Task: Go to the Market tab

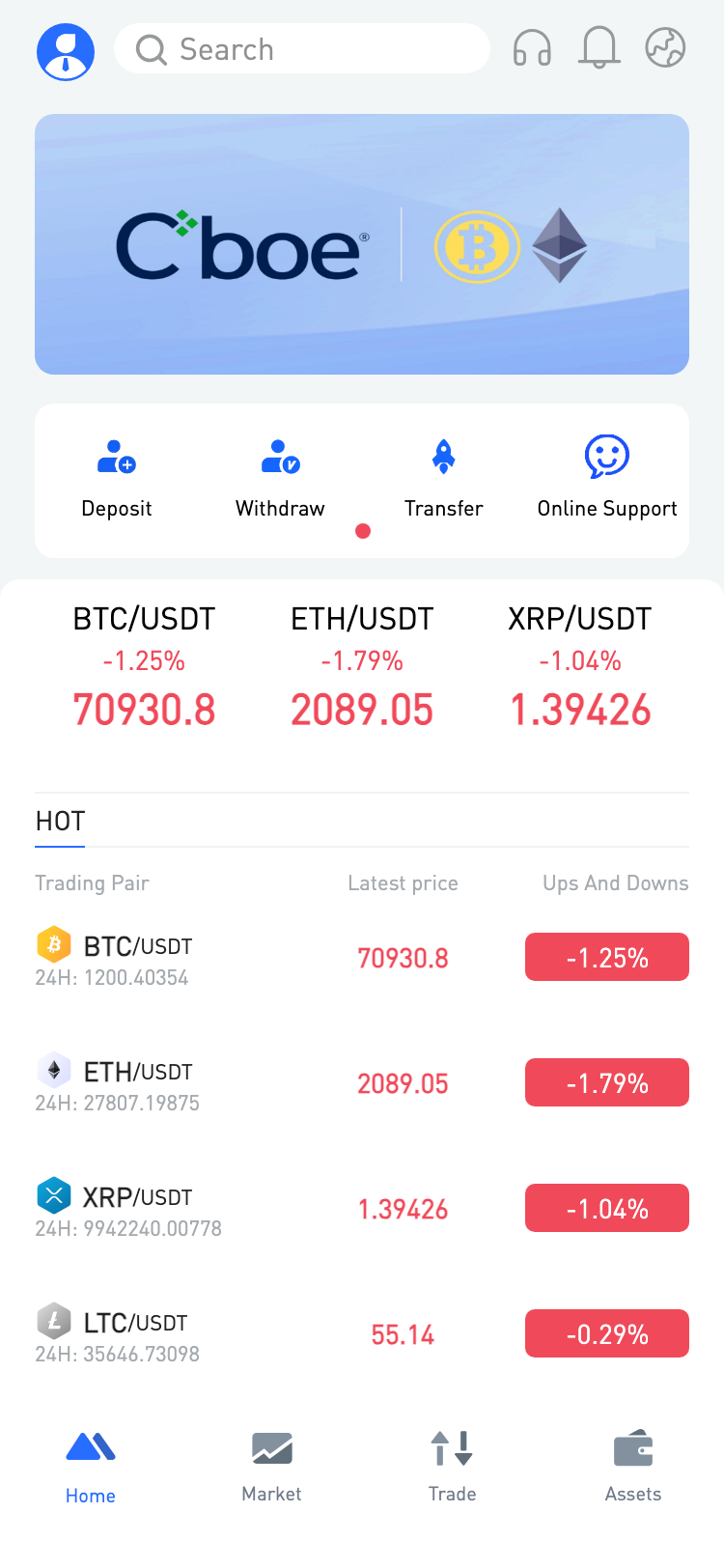Action: [271, 1466]
